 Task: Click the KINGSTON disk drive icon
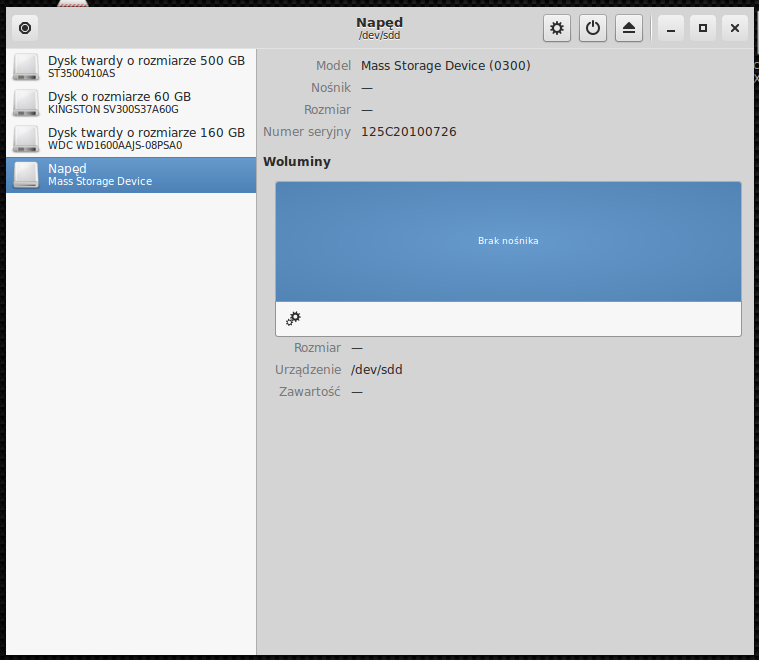coord(26,103)
